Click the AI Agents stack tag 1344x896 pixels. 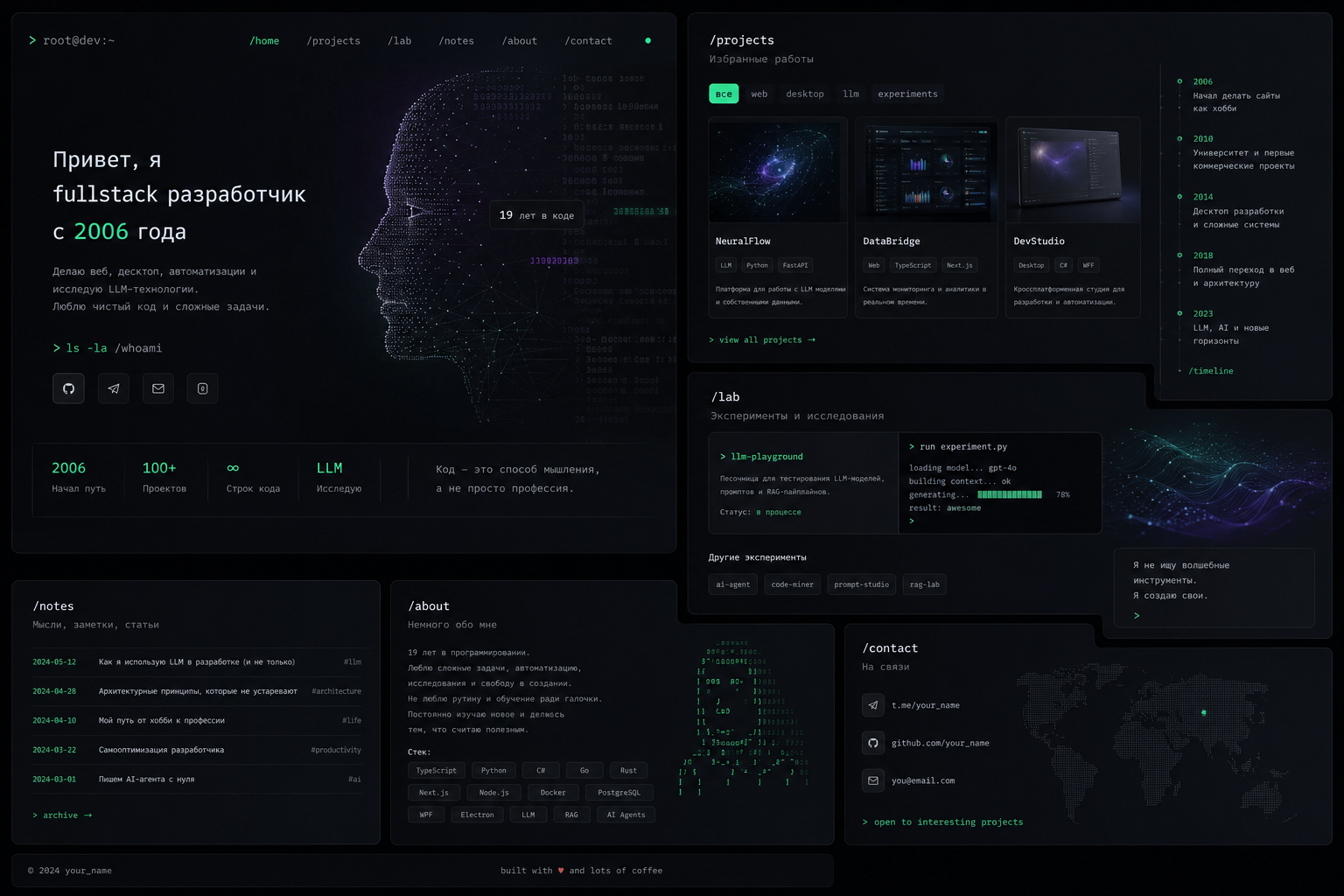coord(626,815)
